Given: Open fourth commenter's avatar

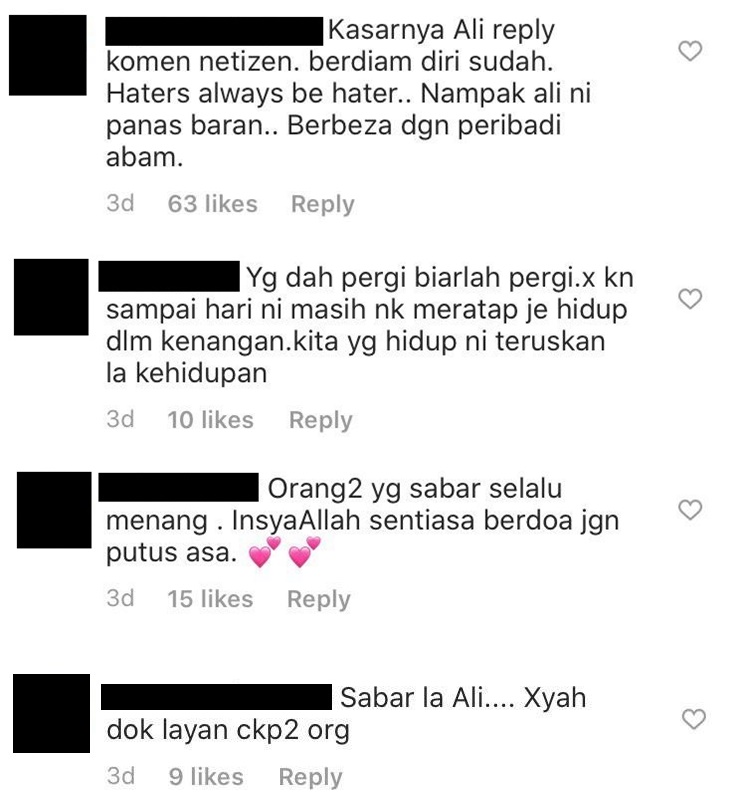Looking at the screenshot, I should 51,713.
